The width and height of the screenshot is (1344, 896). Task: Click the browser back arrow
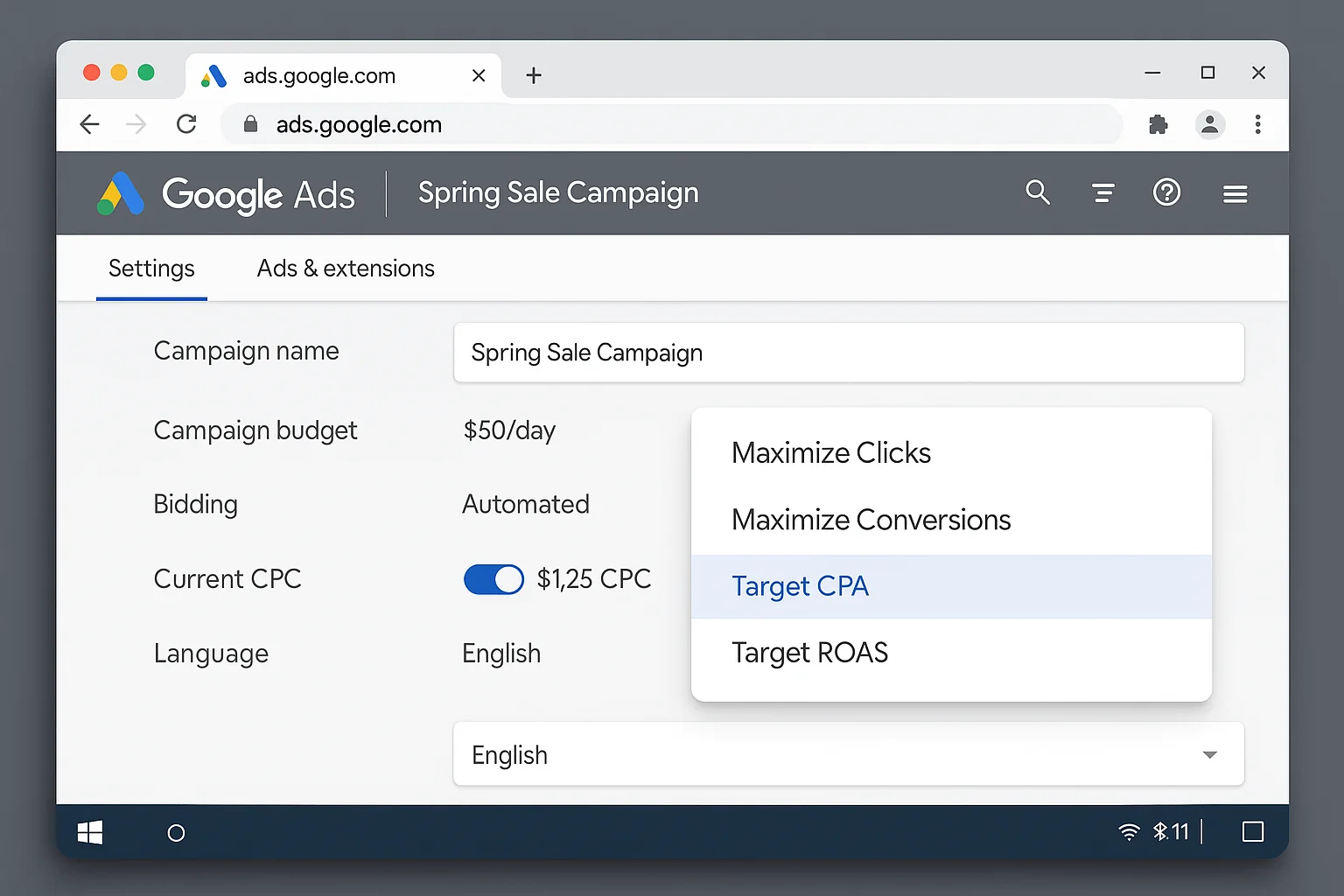pyautogui.click(x=89, y=124)
